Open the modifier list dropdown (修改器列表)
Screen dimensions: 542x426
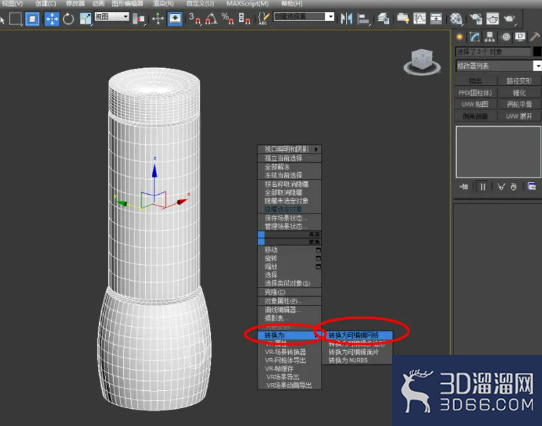498,66
